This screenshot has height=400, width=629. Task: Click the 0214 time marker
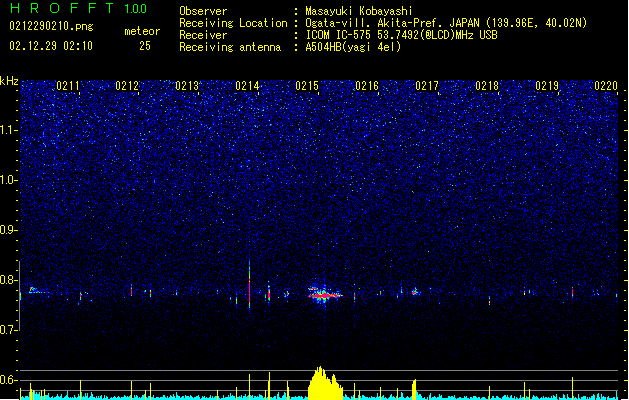point(247,86)
